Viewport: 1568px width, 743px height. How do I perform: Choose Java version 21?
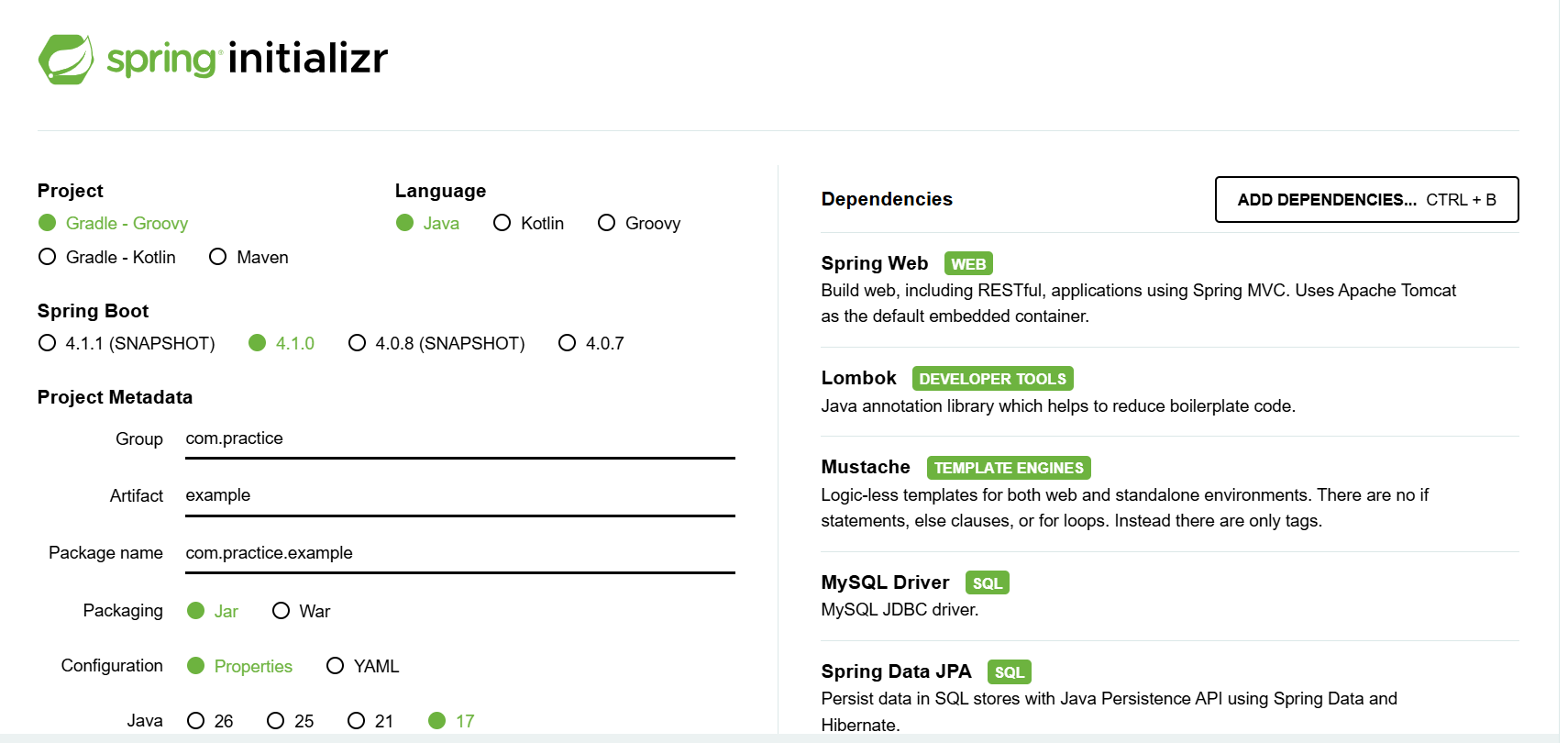(x=370, y=721)
